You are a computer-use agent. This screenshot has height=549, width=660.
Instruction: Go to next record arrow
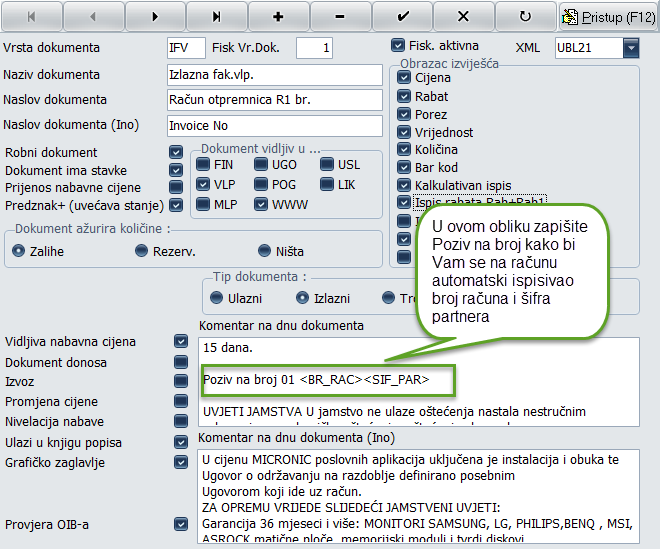pyautogui.click(x=155, y=17)
